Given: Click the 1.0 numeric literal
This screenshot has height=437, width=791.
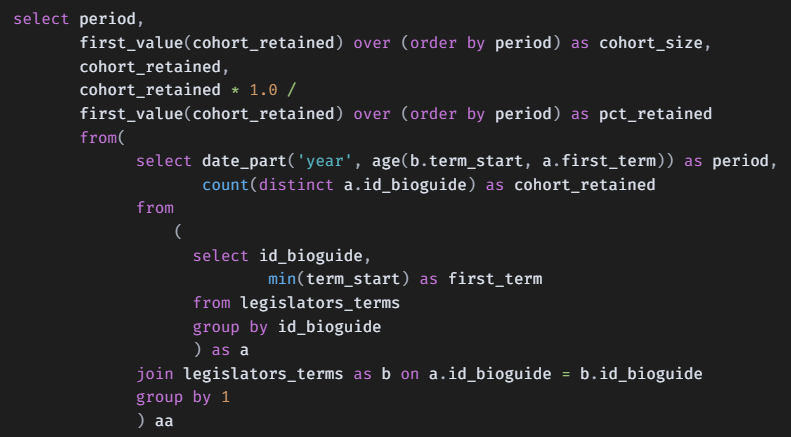Looking at the screenshot, I should [x=263, y=91].
